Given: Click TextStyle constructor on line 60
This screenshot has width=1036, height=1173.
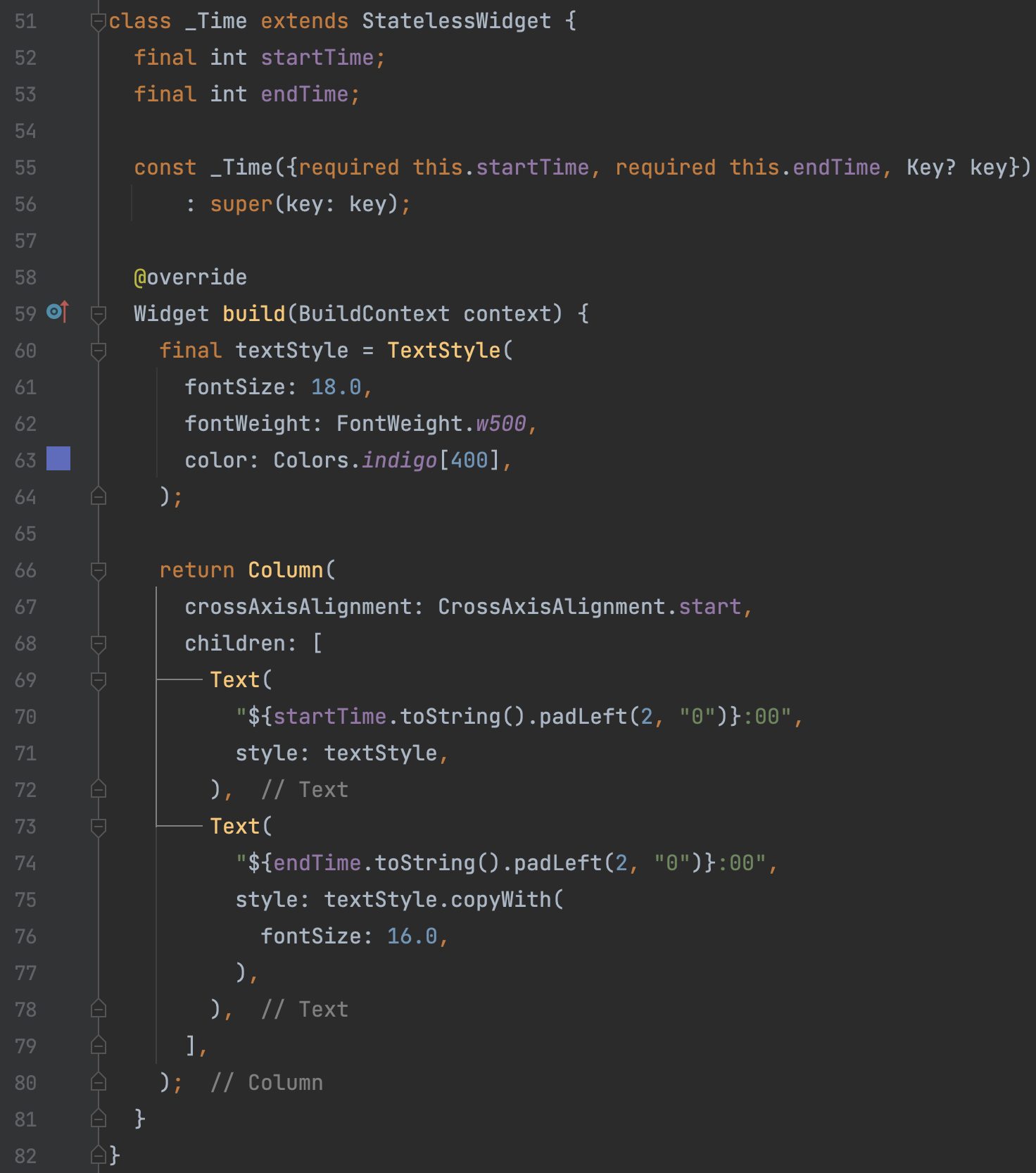Looking at the screenshot, I should coord(444,351).
